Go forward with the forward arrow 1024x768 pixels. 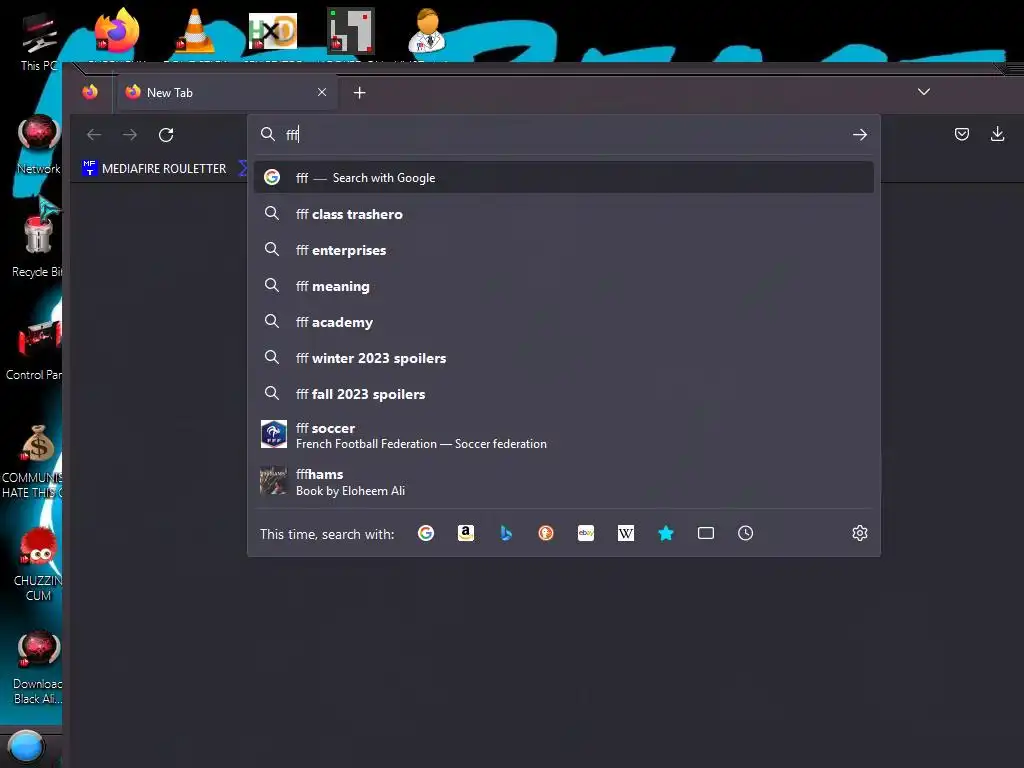coord(130,135)
